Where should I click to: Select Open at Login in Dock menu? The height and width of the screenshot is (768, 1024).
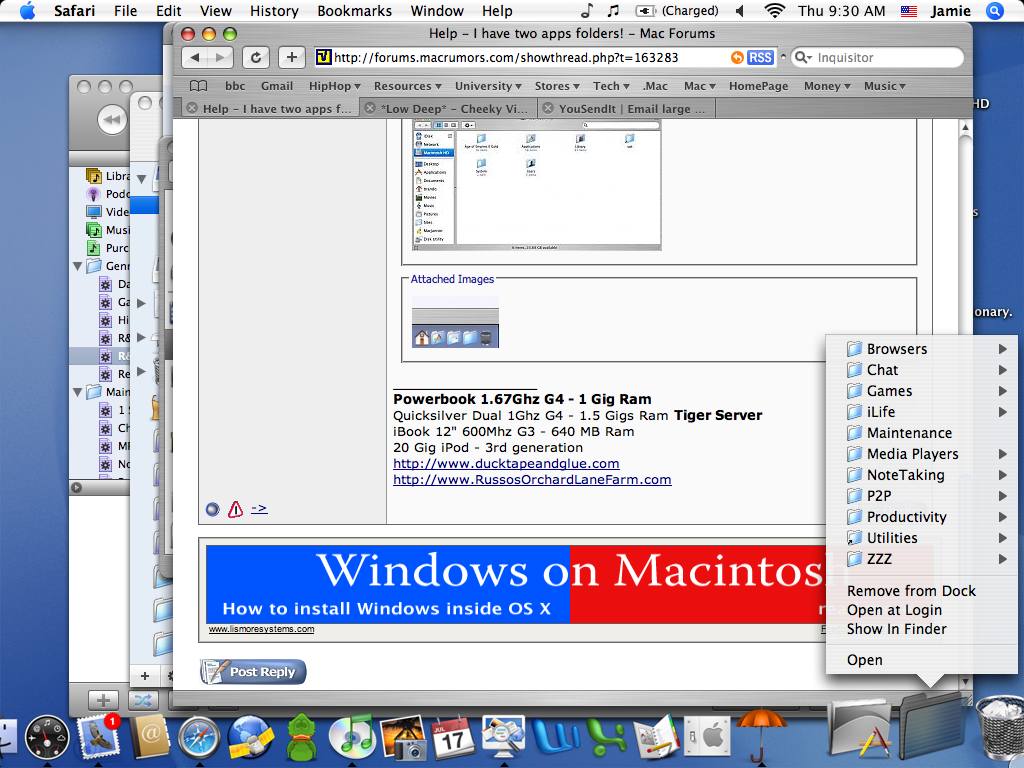click(894, 609)
